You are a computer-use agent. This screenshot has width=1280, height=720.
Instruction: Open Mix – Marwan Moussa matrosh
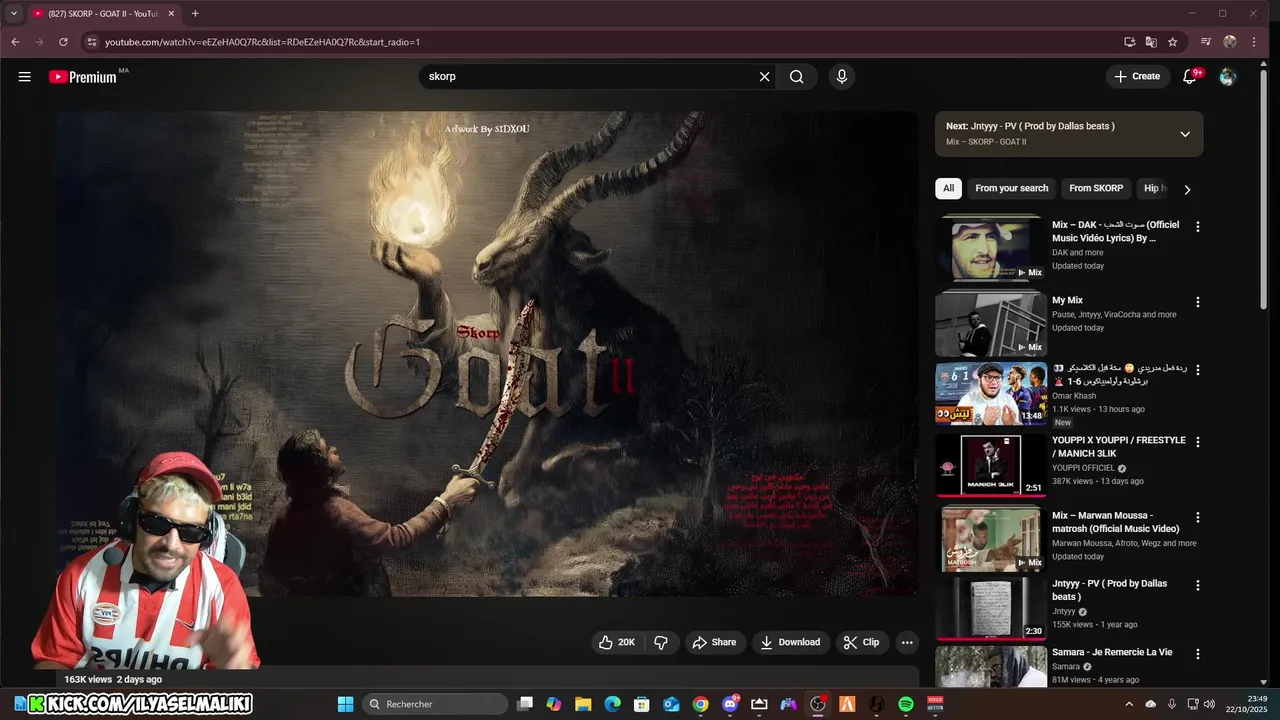(991, 539)
